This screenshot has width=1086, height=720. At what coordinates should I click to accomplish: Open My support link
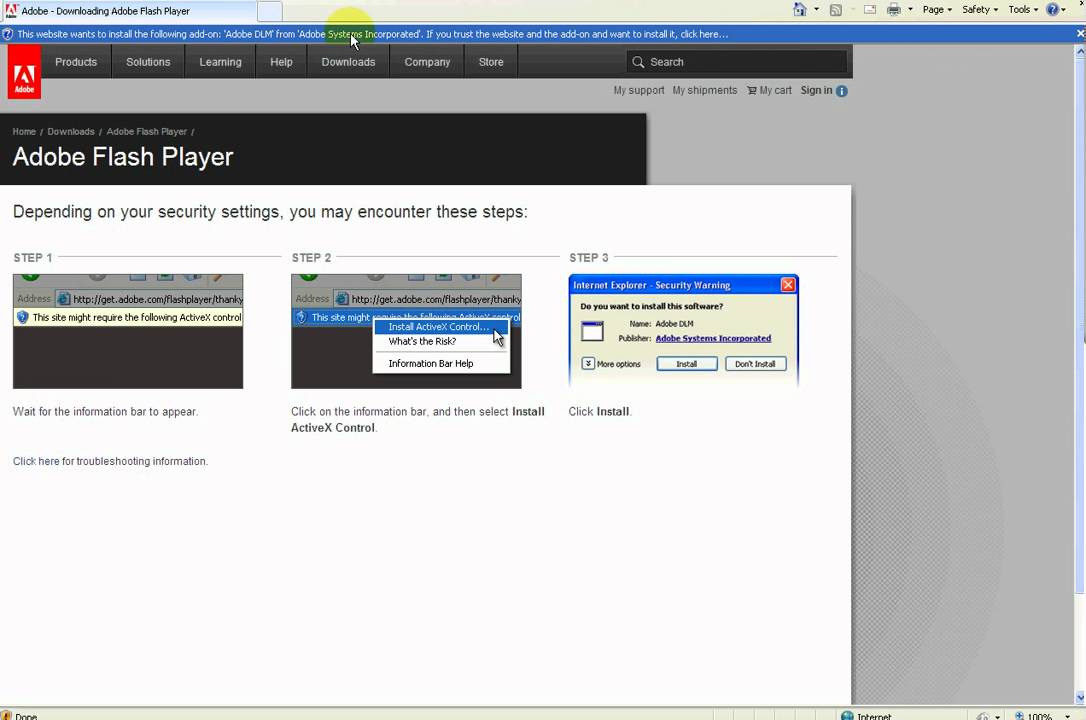639,90
